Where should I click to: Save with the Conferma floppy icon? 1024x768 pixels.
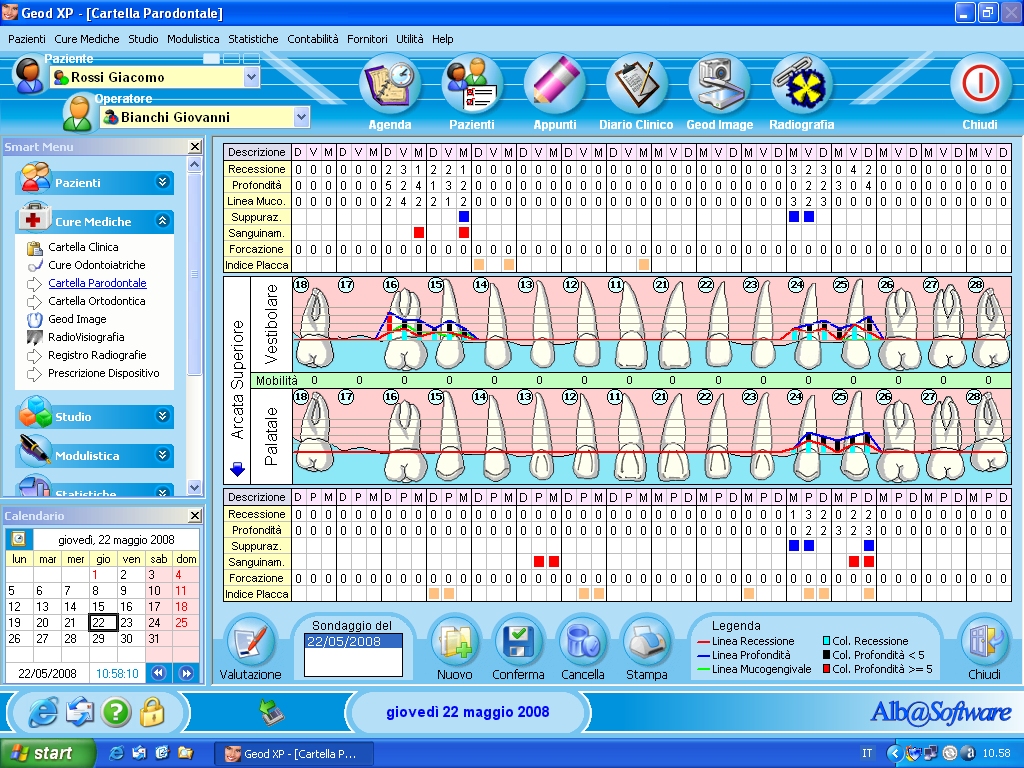click(x=519, y=641)
